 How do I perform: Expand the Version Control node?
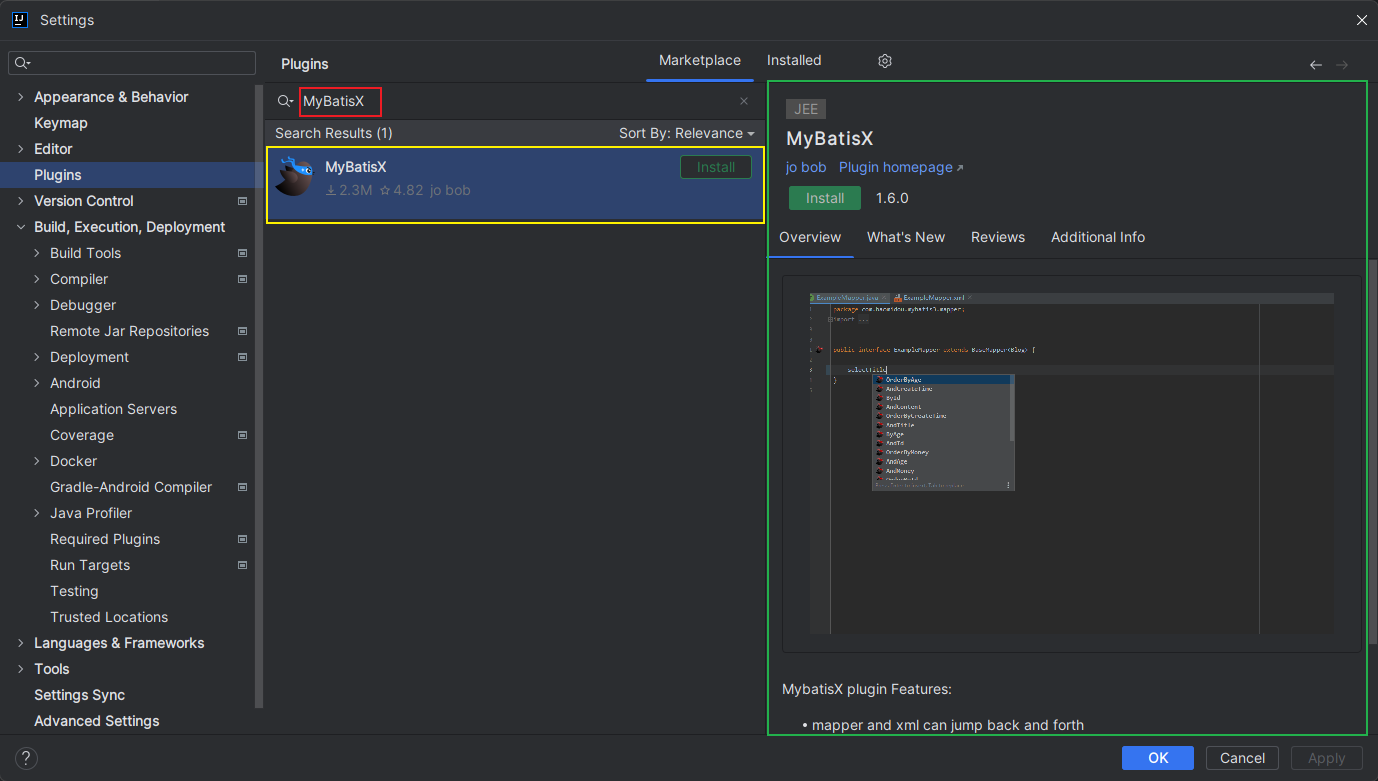(21, 201)
